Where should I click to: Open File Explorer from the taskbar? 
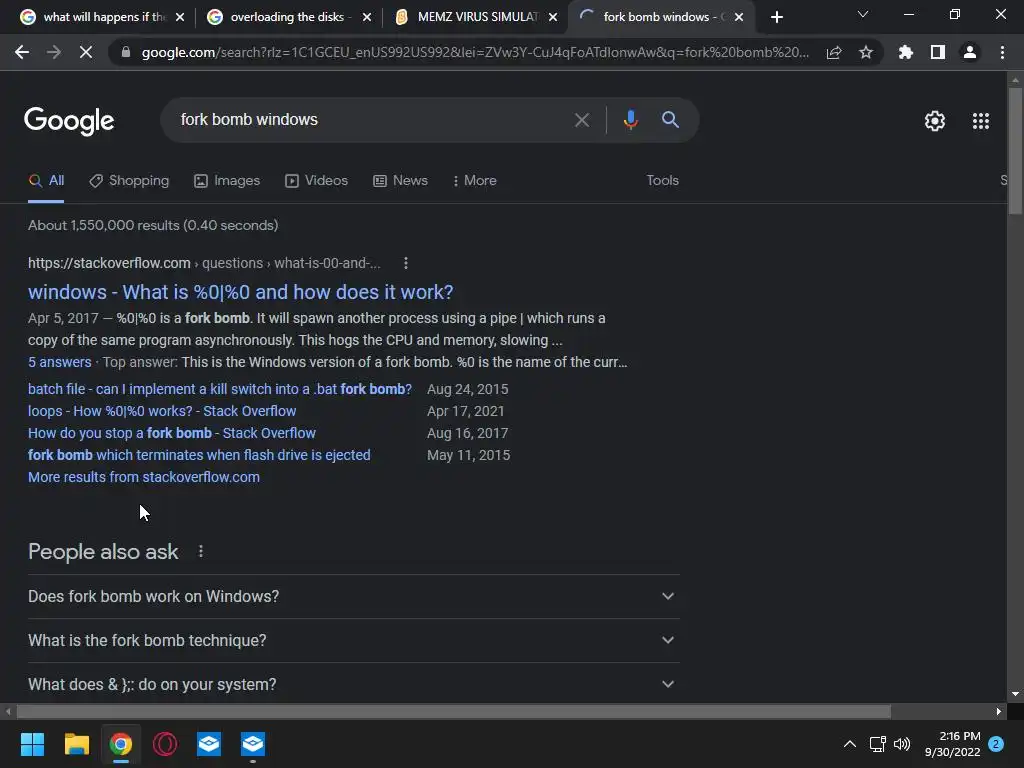[x=76, y=744]
